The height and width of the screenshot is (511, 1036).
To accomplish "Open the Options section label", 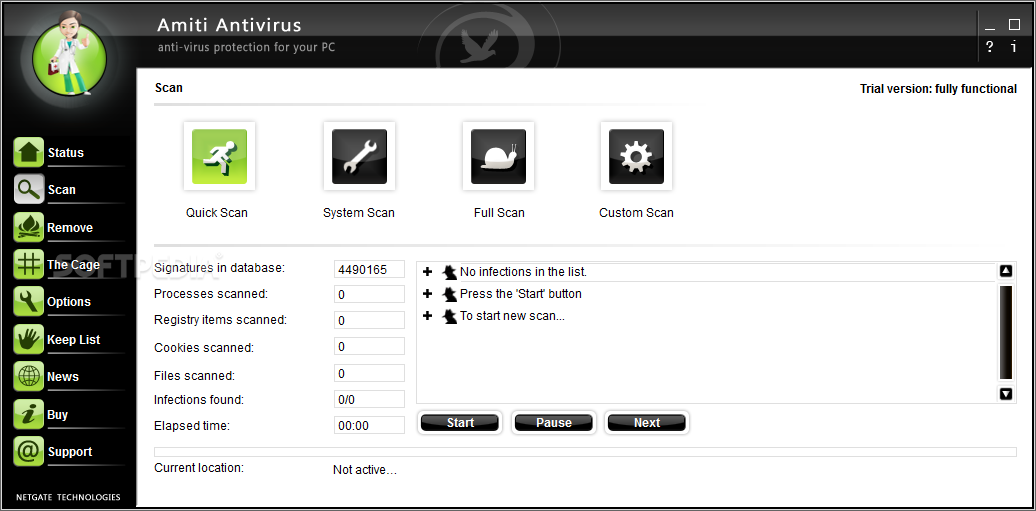I will (x=69, y=301).
